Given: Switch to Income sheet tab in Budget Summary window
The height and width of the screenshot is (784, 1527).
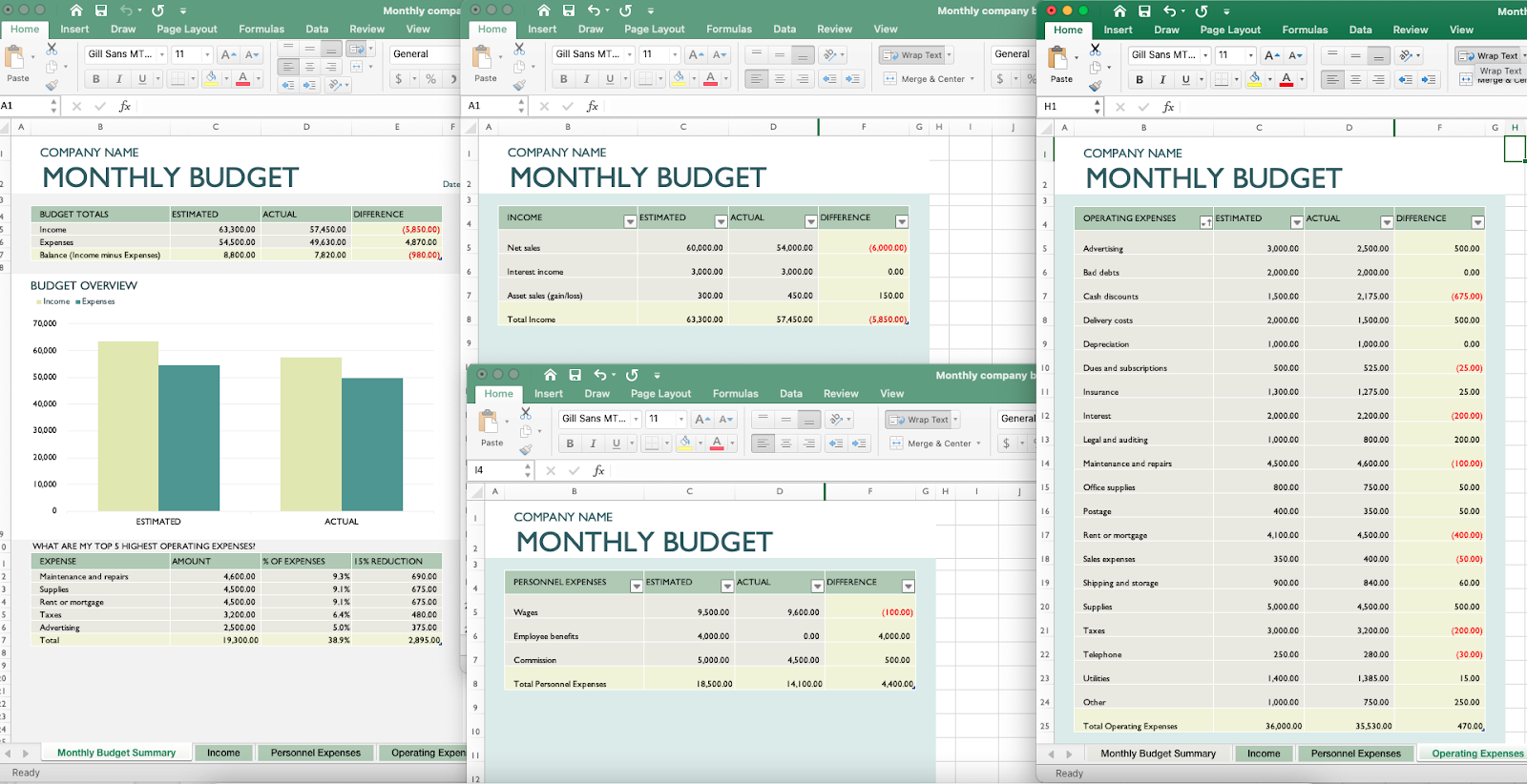Looking at the screenshot, I should pyautogui.click(x=223, y=753).
